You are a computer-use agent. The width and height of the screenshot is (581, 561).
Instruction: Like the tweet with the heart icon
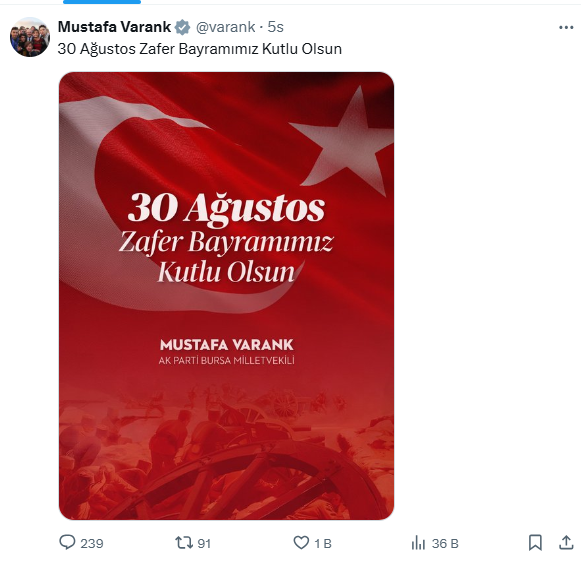[x=301, y=543]
